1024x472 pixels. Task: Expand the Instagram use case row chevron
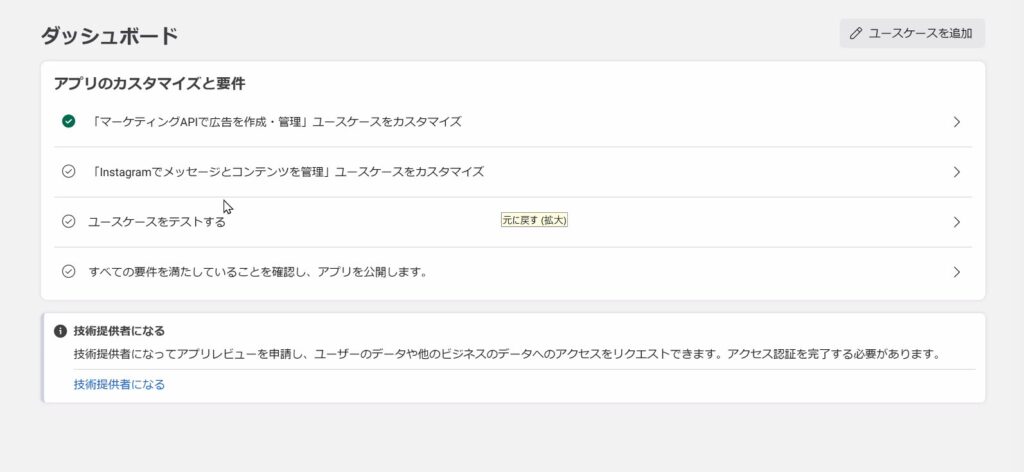click(956, 172)
